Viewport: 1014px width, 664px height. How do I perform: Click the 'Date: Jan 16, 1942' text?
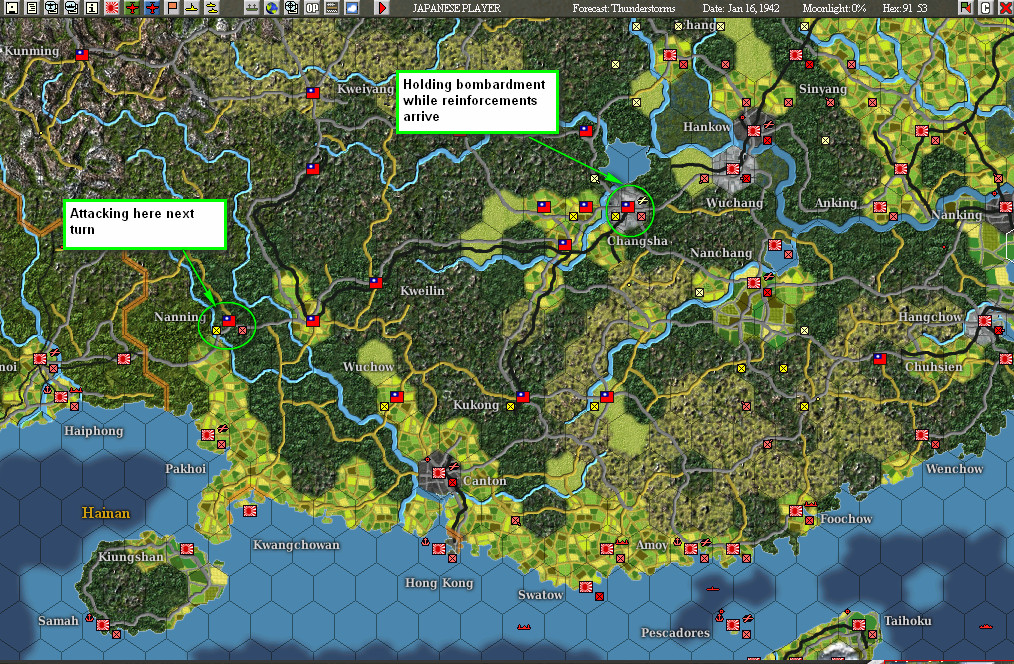pyautogui.click(x=741, y=8)
